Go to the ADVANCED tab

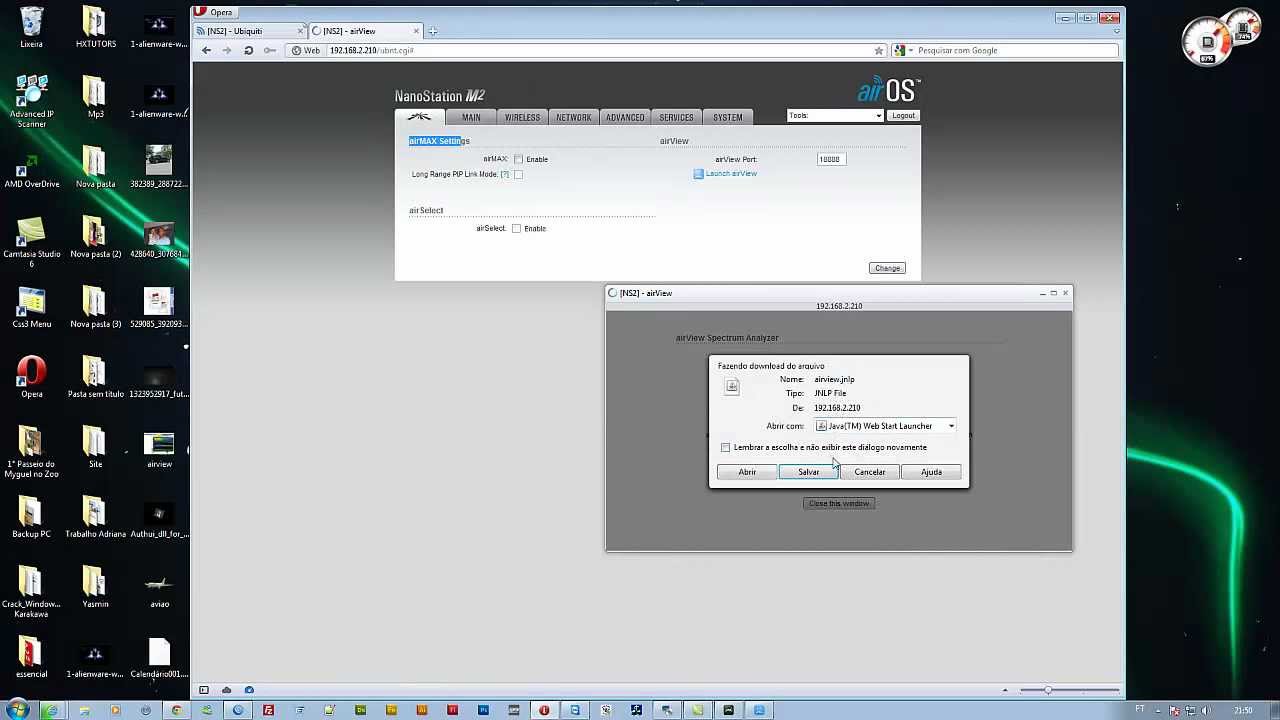(x=625, y=117)
